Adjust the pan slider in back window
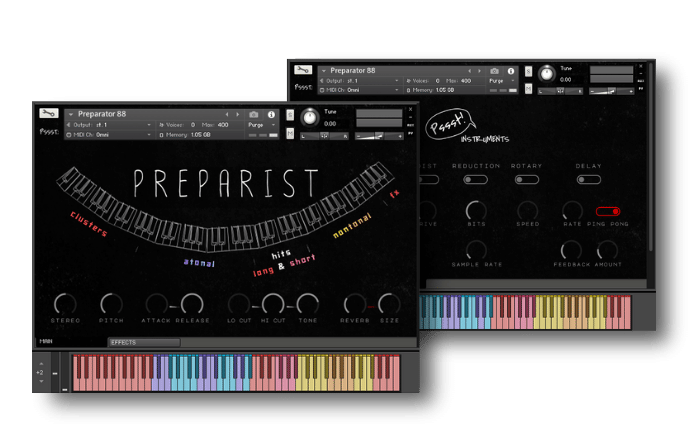This screenshot has width=700, height=440. point(560,91)
